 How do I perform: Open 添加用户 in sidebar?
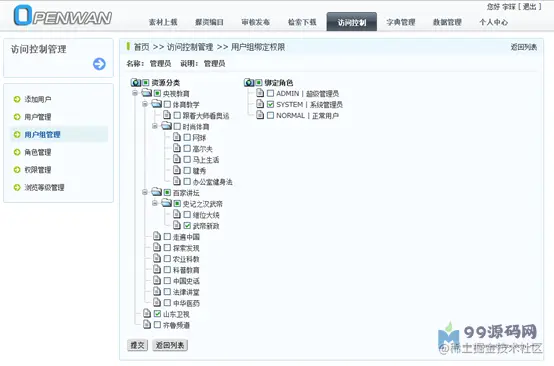coord(38,99)
